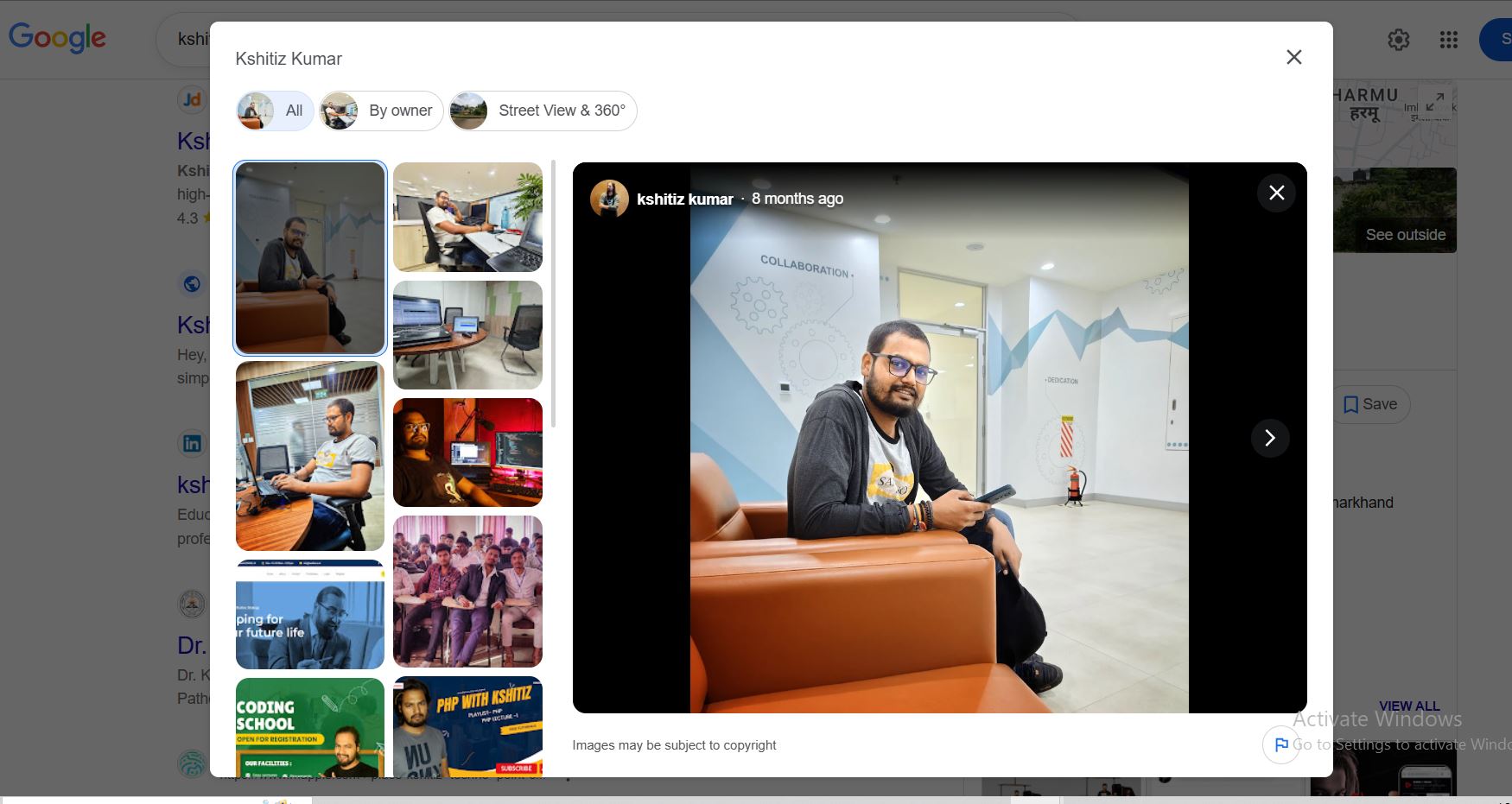The width and height of the screenshot is (1512, 804).
Task: Click the LinkedIn result favicon
Action: coord(192,444)
